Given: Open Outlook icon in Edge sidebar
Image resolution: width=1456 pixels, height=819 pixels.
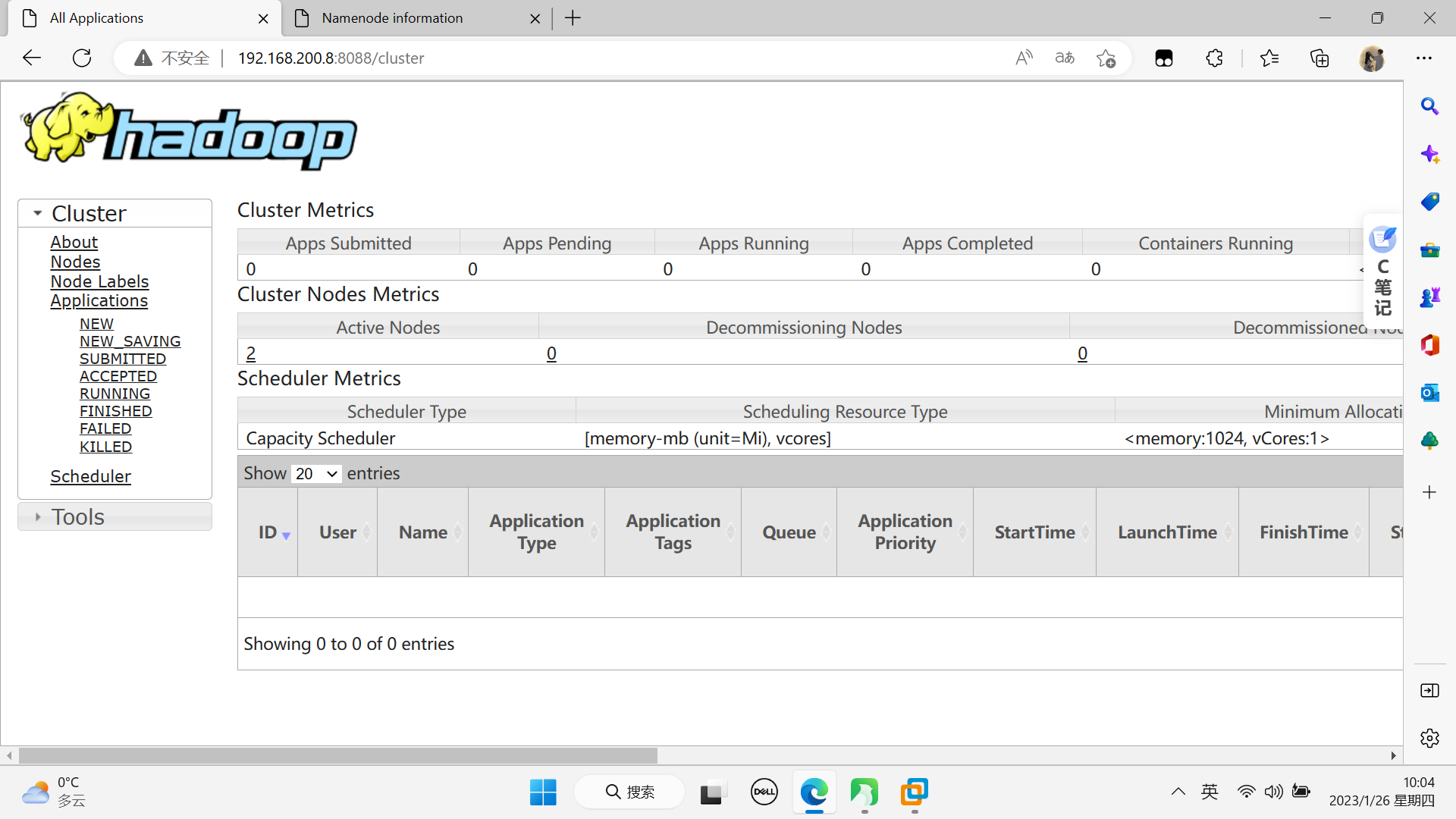Looking at the screenshot, I should [1429, 392].
